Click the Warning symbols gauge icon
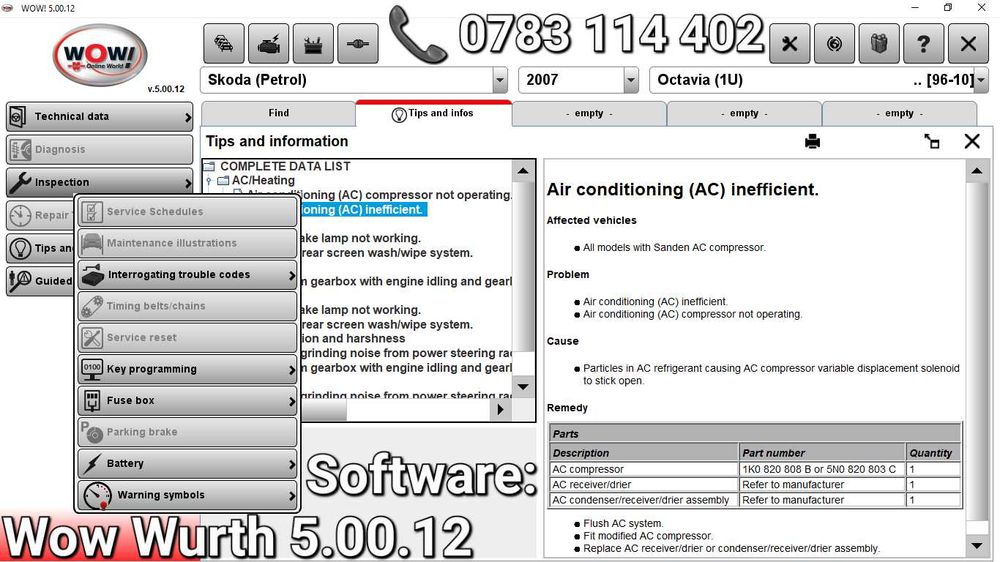 click(x=98, y=496)
